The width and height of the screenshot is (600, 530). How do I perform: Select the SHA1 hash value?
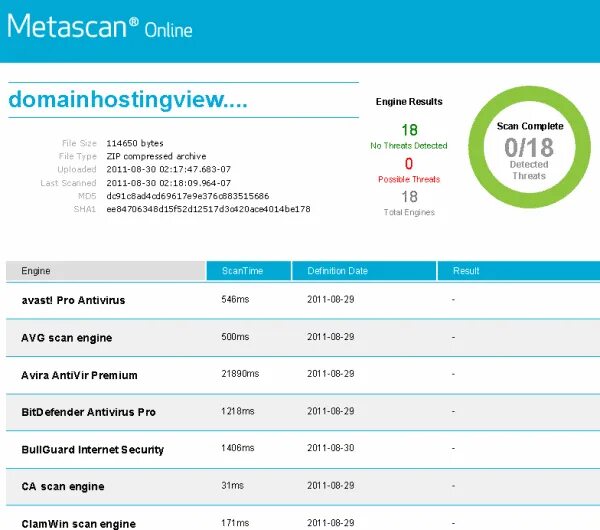click(208, 209)
